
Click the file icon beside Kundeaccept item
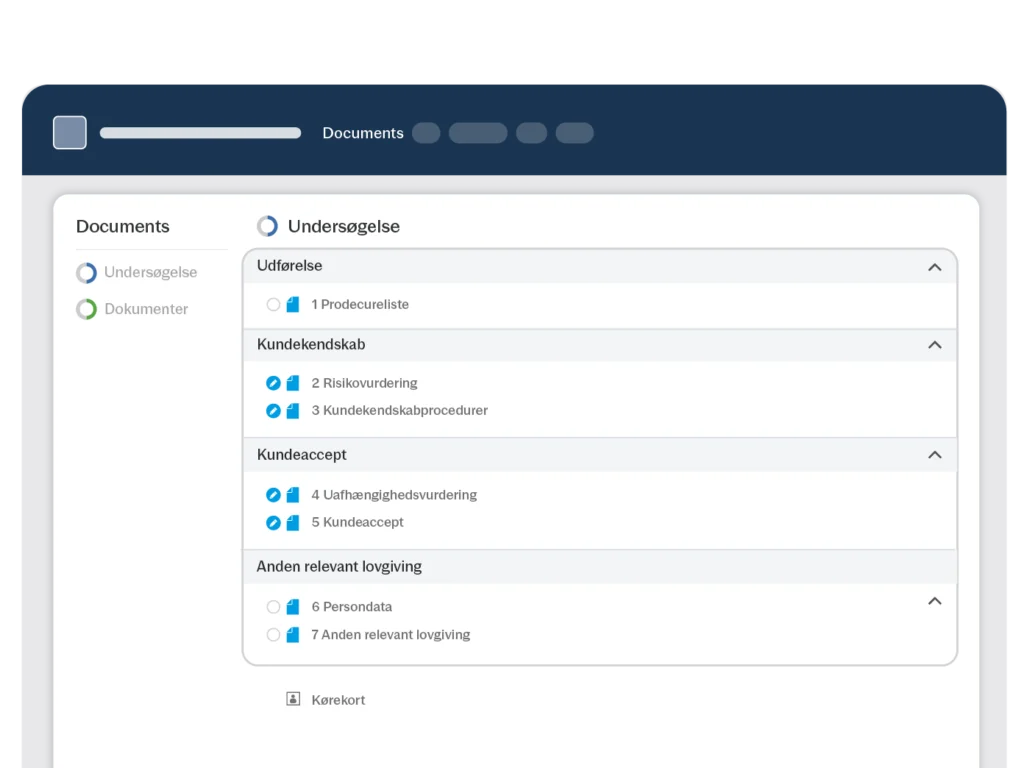[x=293, y=523]
